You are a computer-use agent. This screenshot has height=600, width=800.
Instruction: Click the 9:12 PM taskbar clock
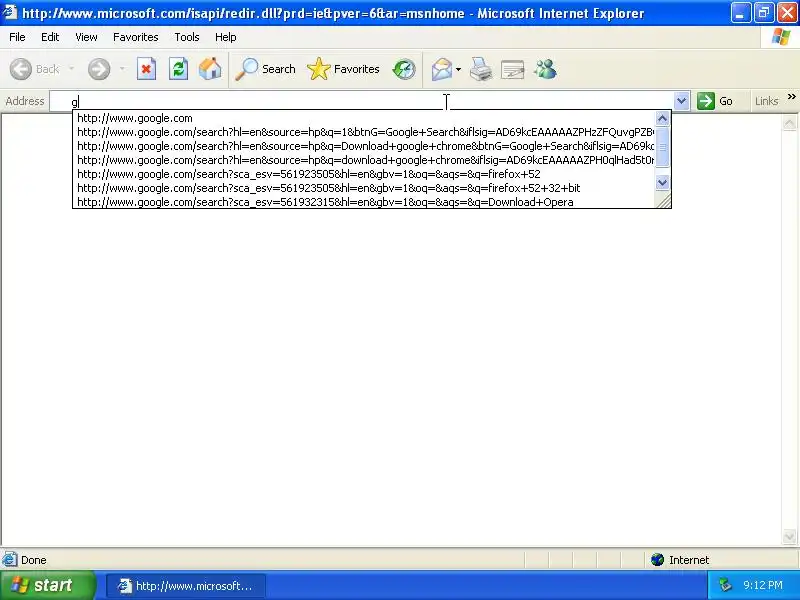pos(763,585)
